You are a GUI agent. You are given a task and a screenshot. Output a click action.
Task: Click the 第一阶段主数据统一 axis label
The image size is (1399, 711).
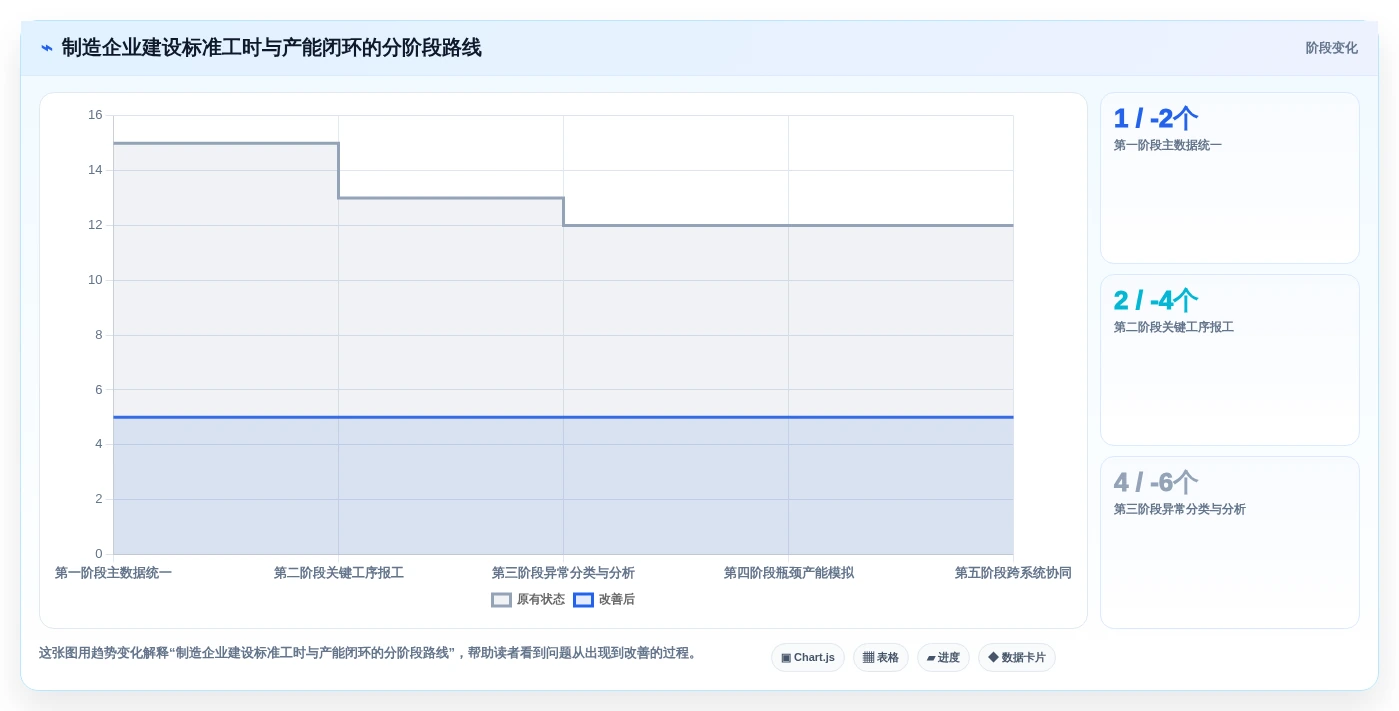(113, 573)
